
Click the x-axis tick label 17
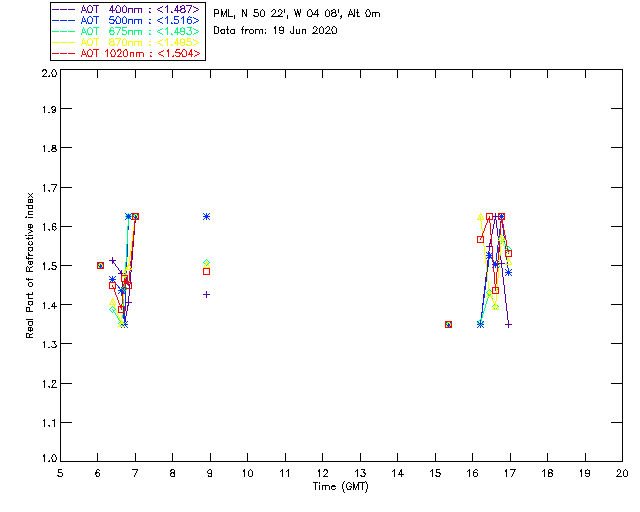coord(510,473)
